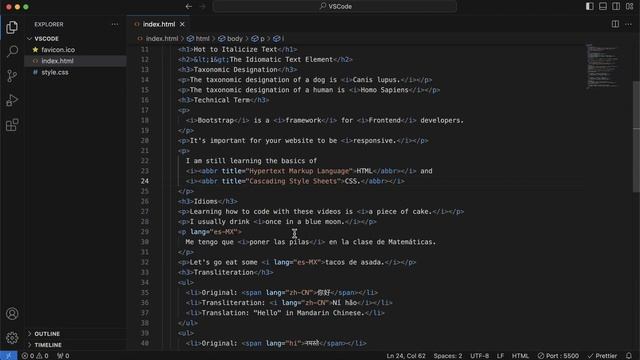The image size is (640, 360).
Task: Open the Accounts menu icon
Action: coord(12,313)
